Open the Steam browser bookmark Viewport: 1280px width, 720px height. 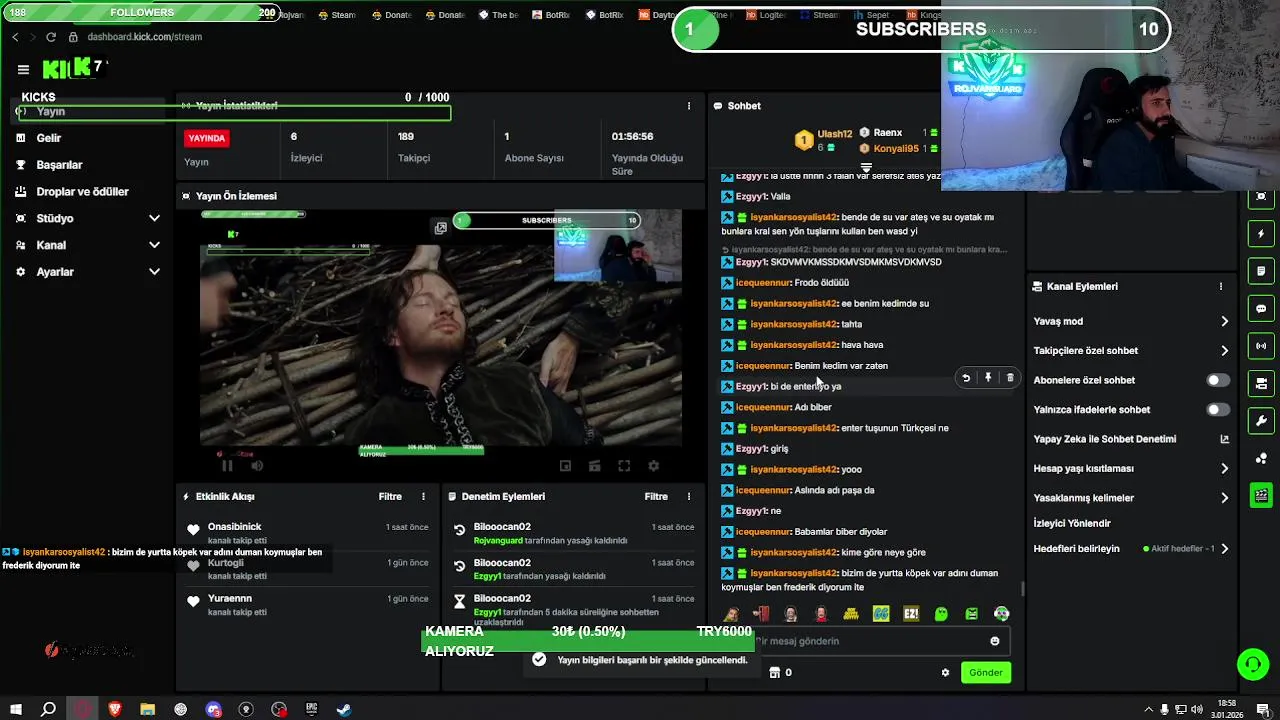point(336,15)
